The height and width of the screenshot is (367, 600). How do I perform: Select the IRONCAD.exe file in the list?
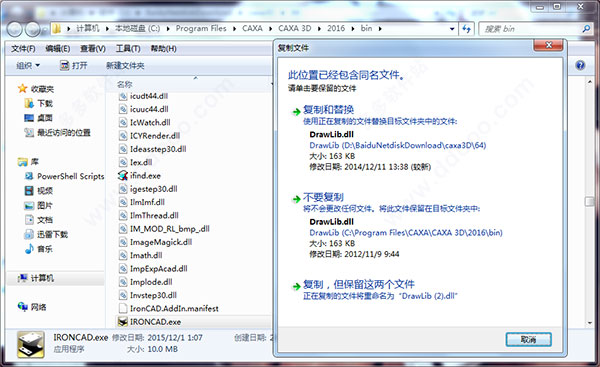click(155, 322)
